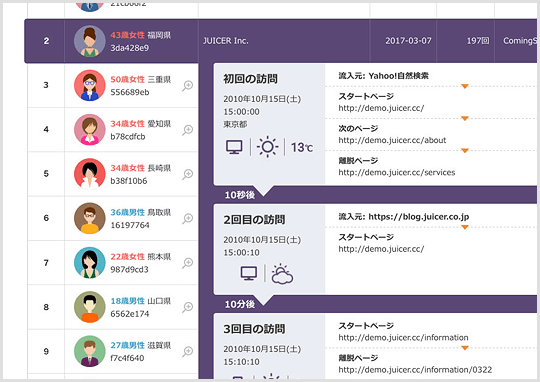
Task: Select row with 36歳男性 鳥取県
Action: pyautogui.click(x=113, y=218)
